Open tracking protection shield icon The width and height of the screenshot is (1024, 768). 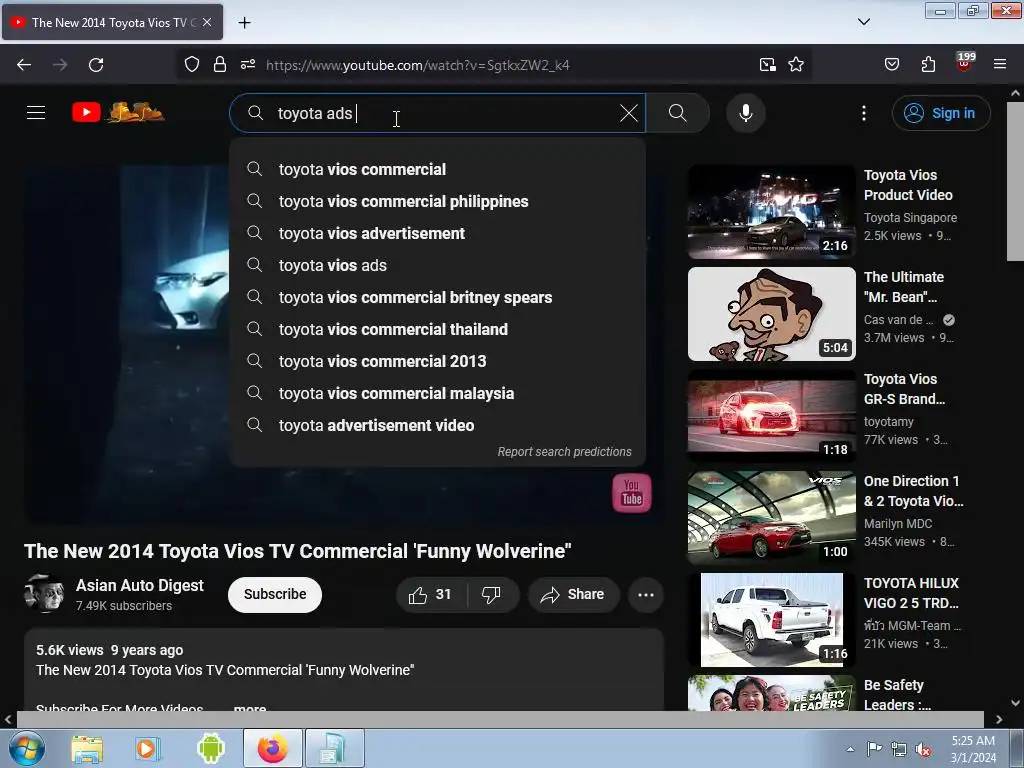coord(191,64)
